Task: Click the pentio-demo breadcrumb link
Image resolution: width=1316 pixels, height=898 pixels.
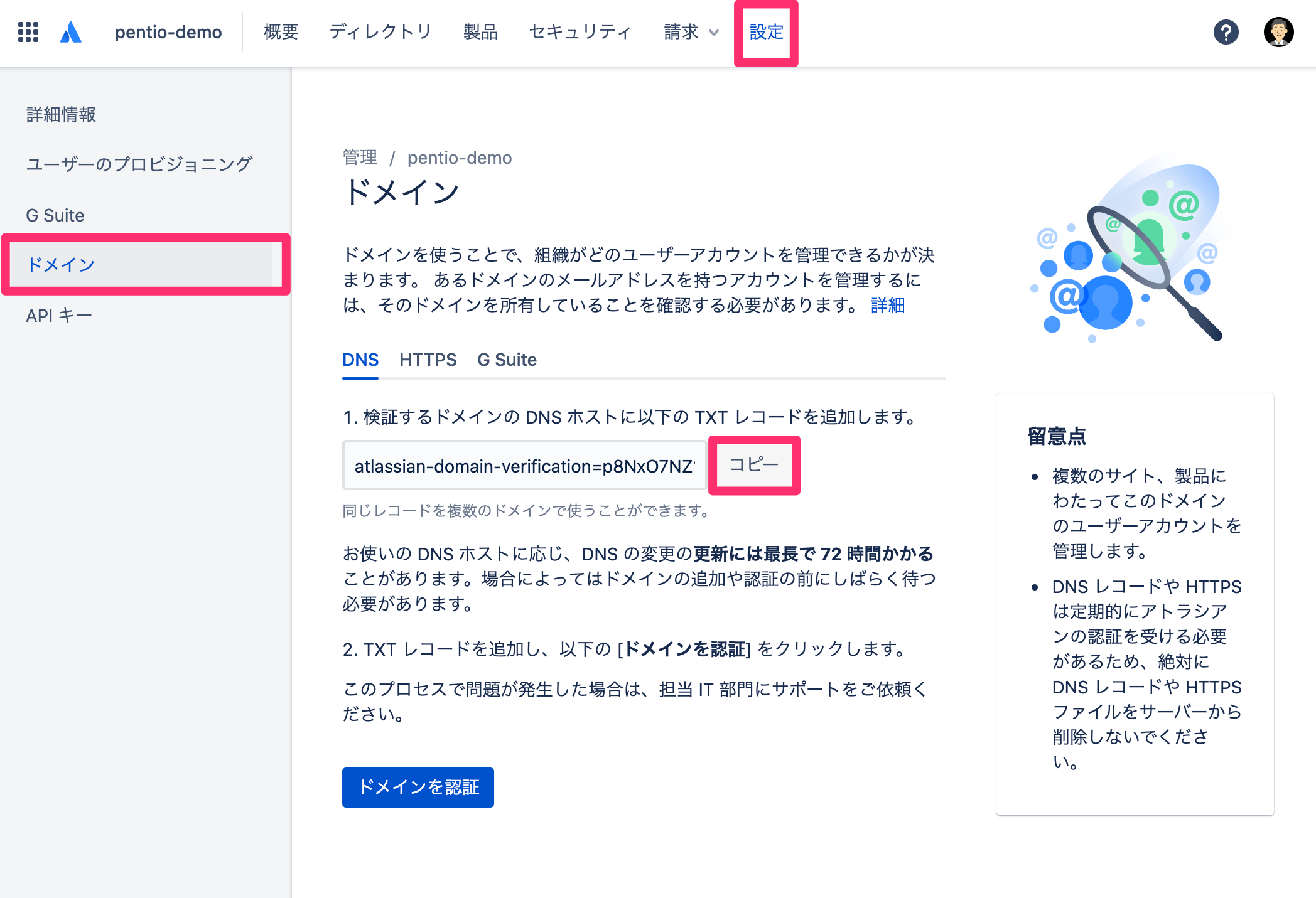Action: (460, 158)
